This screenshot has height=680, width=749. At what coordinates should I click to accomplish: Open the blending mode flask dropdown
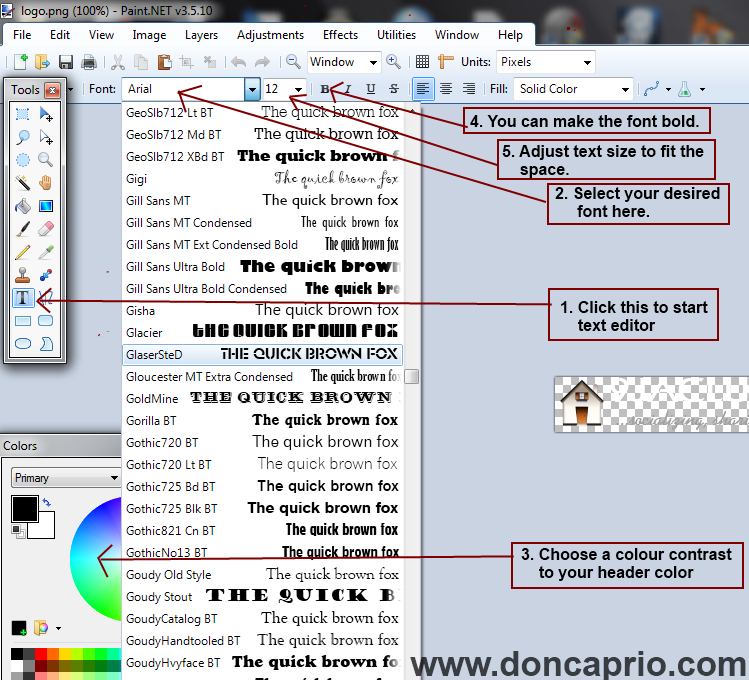pos(702,89)
